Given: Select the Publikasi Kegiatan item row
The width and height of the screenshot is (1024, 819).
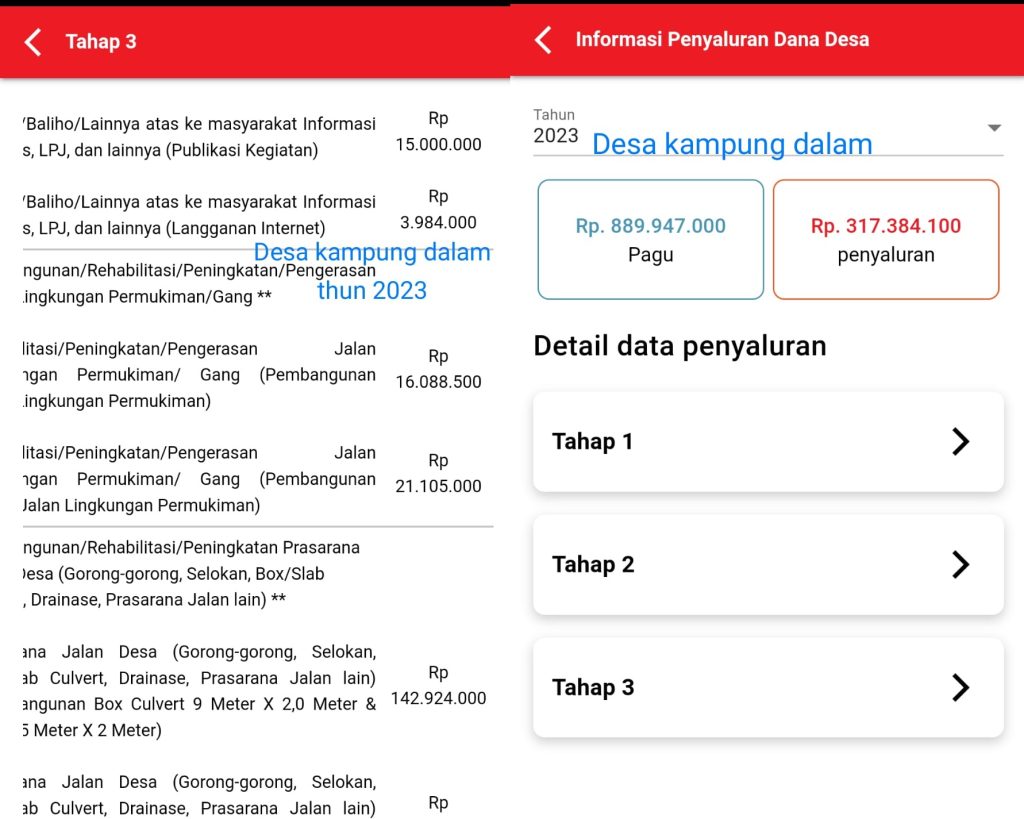Looking at the screenshot, I should 198,137.
